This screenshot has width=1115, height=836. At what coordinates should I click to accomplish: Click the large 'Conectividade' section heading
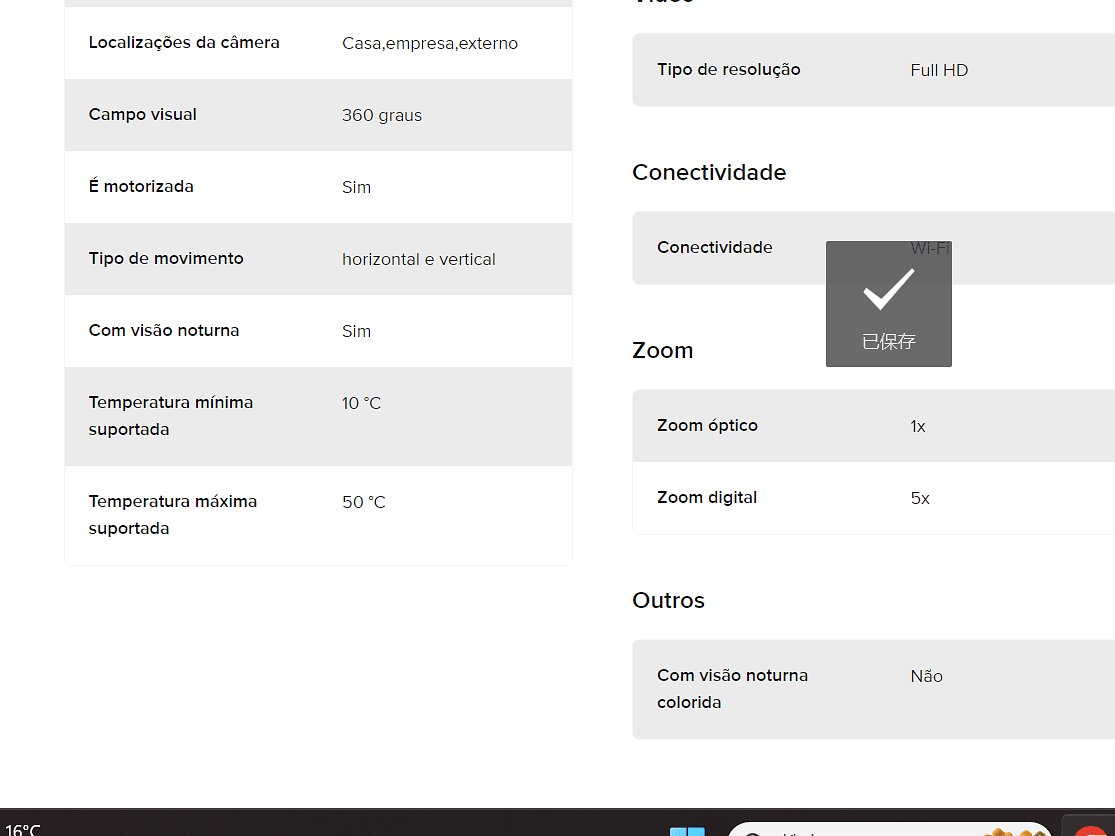click(709, 172)
